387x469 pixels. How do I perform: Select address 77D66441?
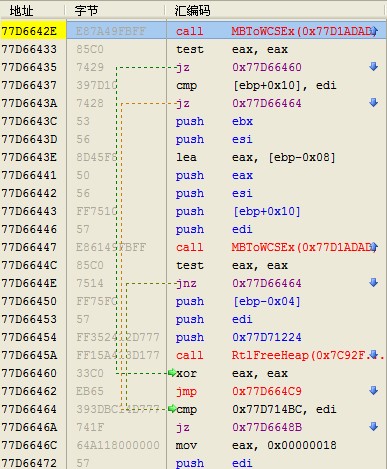[x=29, y=175]
